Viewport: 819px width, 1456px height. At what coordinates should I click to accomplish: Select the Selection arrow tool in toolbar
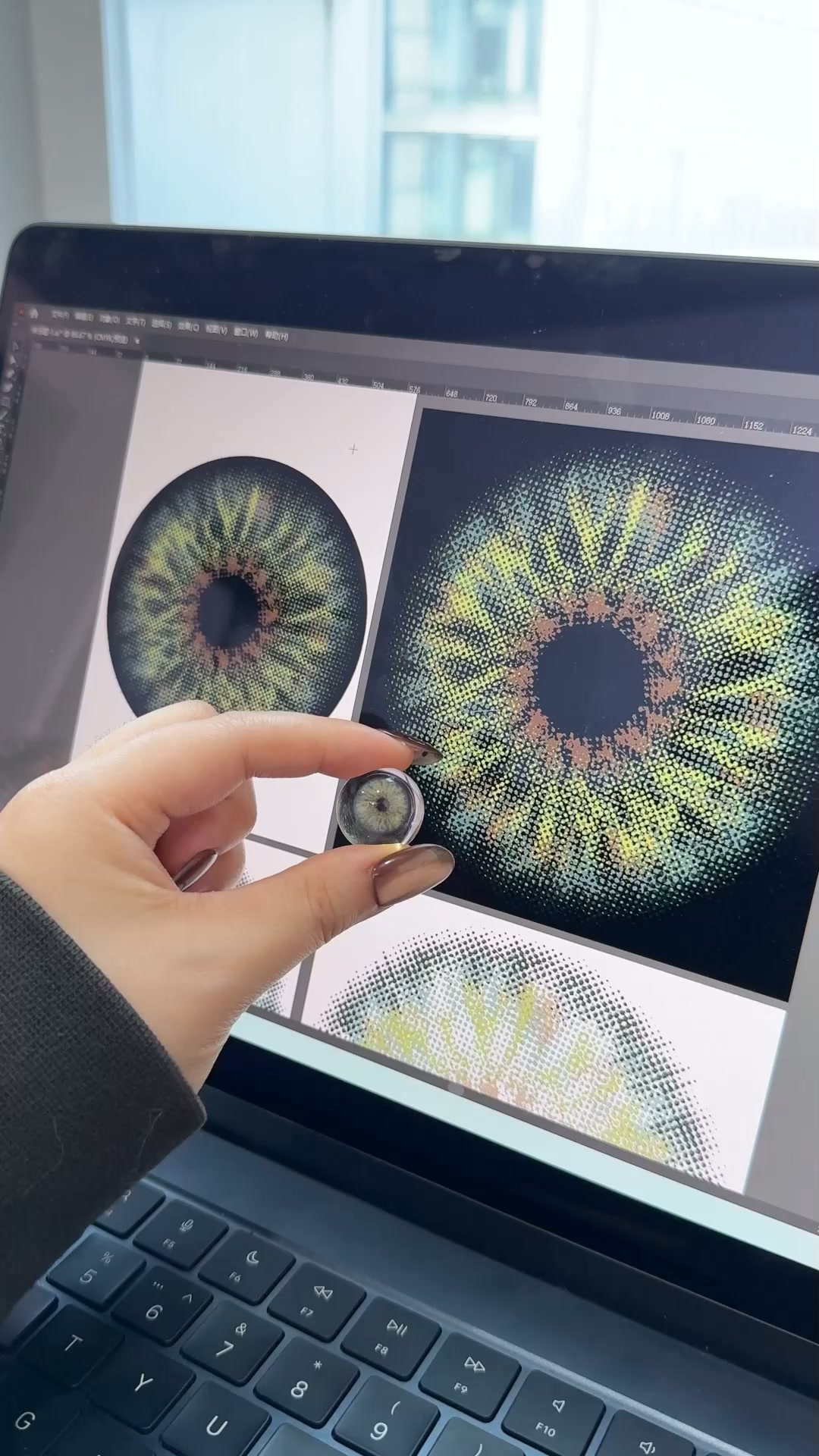pyautogui.click(x=14, y=346)
